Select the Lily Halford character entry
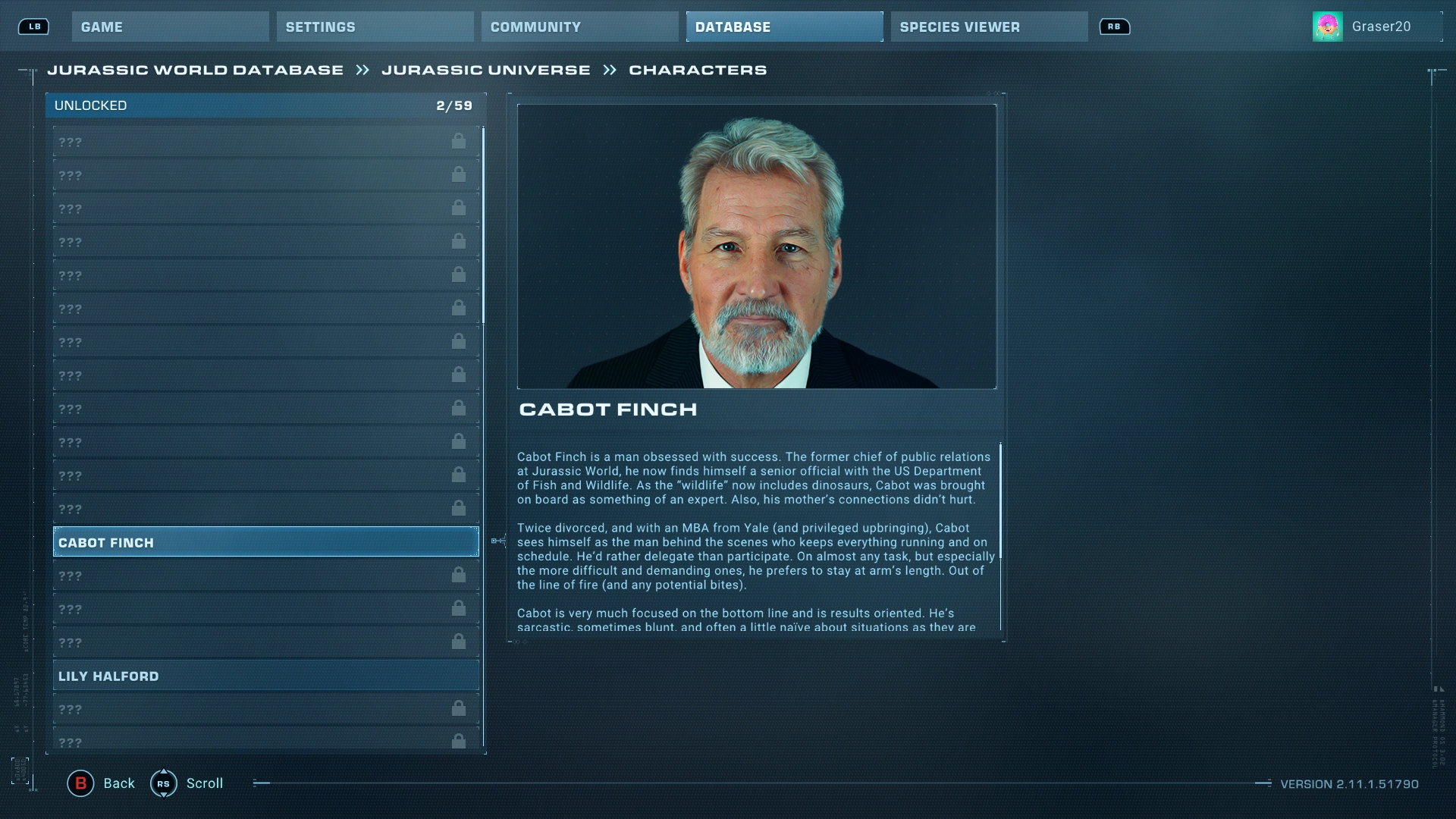1456x819 pixels. 265,676
